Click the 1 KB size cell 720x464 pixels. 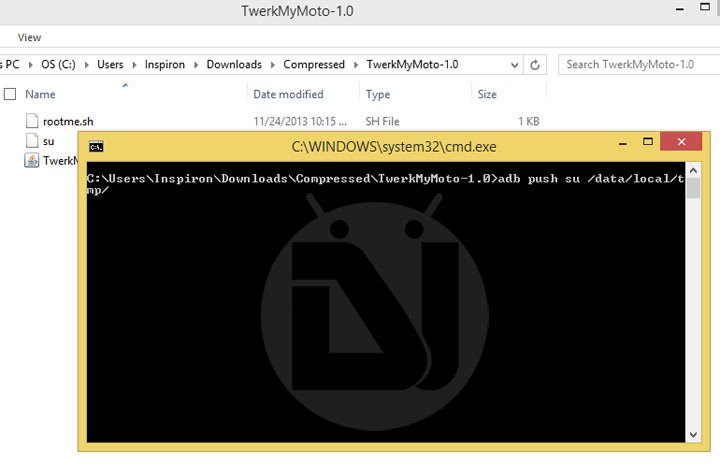pyautogui.click(x=529, y=121)
